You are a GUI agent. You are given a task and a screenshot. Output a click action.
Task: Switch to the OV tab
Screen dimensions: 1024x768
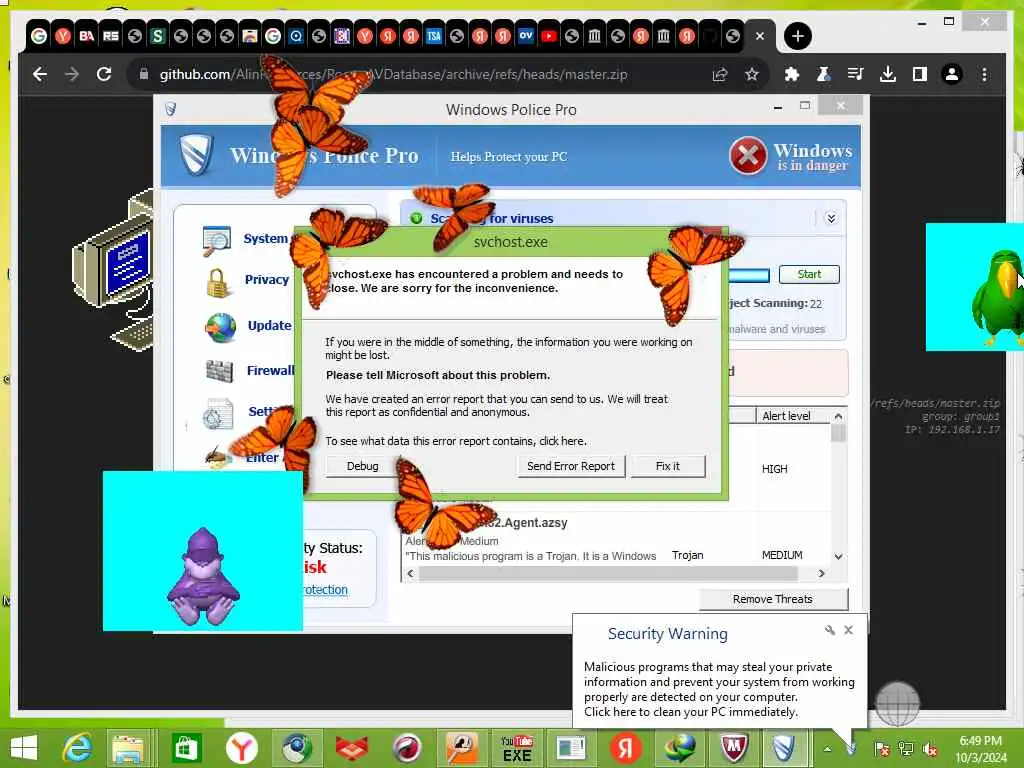coord(526,36)
